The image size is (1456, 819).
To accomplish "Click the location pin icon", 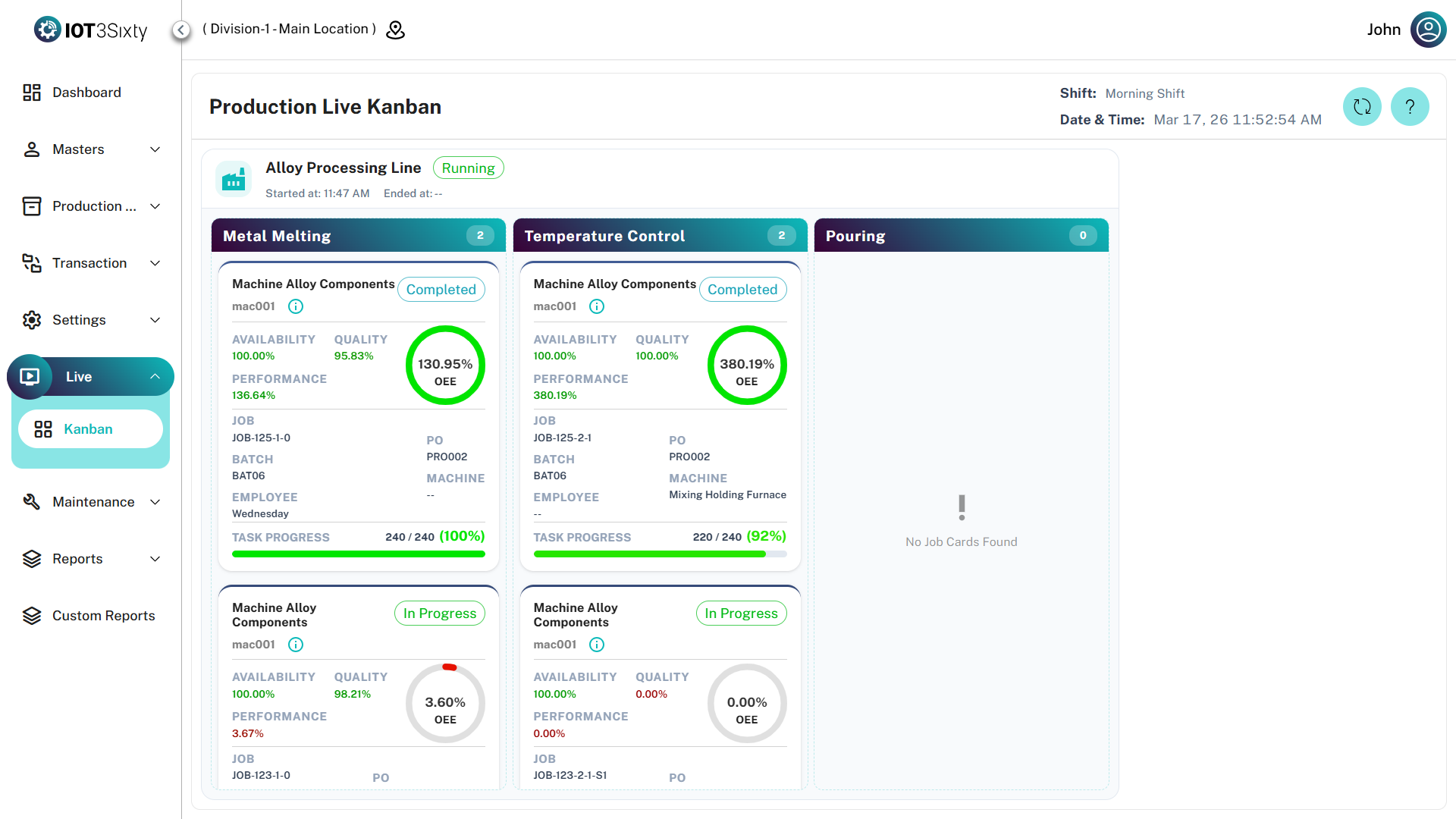I will tap(395, 30).
